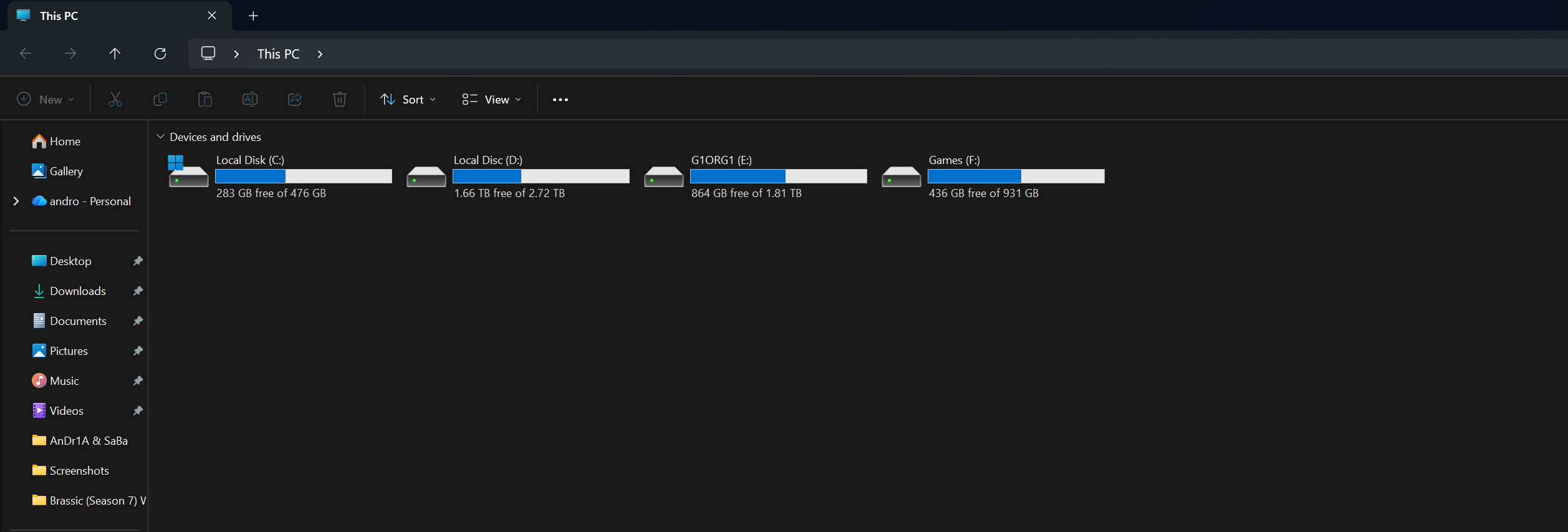Open the New item menu button
This screenshot has width=1568, height=532.
click(x=46, y=99)
